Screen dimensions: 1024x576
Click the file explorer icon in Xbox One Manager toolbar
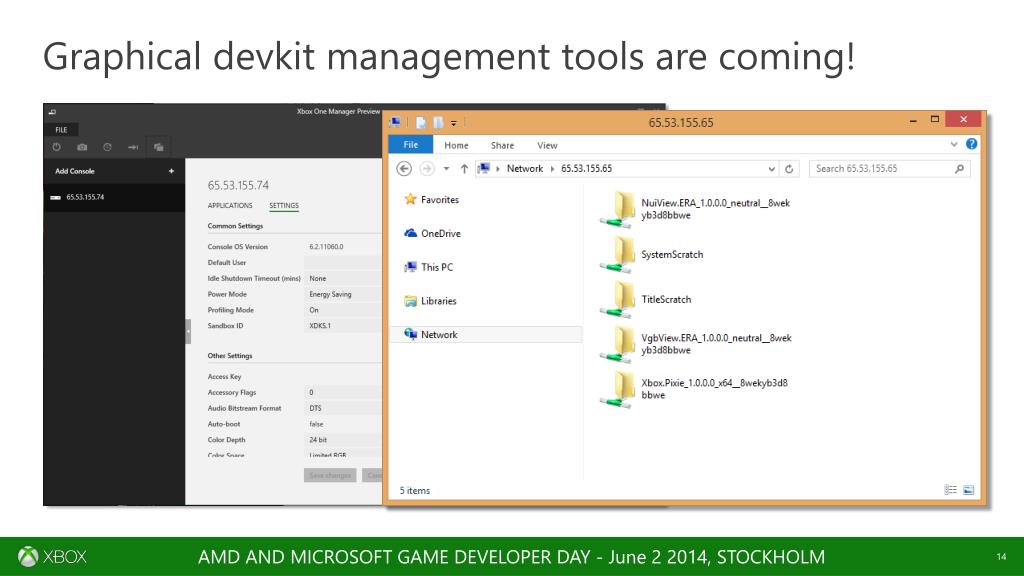tap(159, 147)
